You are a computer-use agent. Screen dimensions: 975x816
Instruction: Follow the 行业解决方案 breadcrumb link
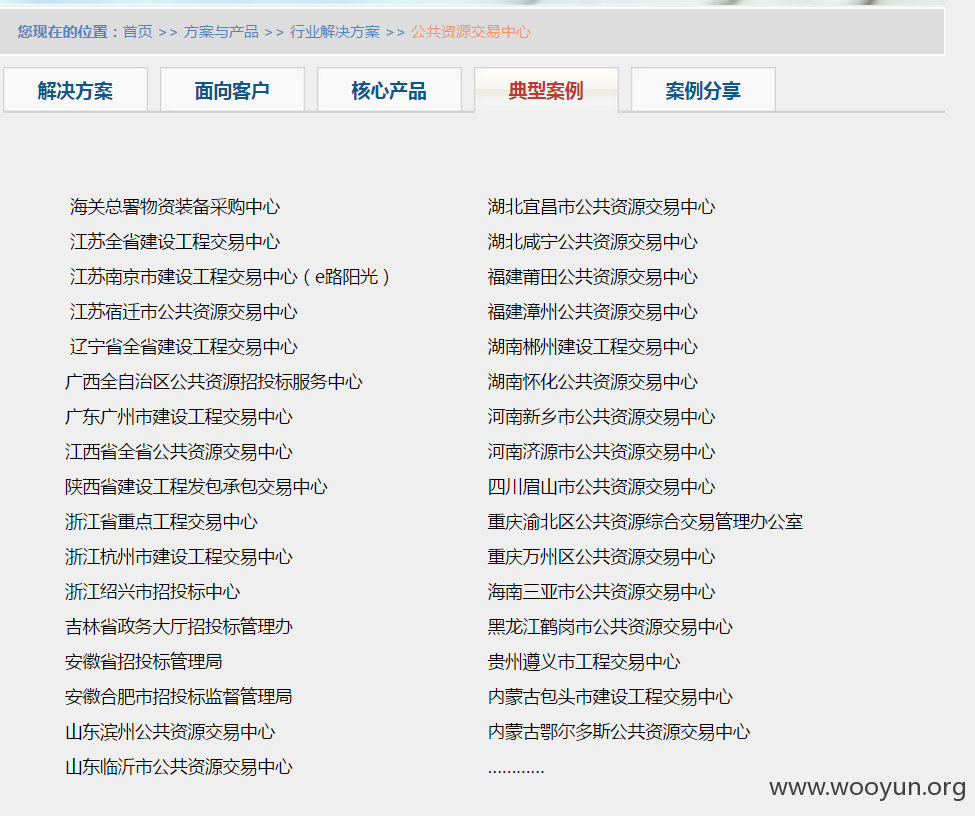point(335,32)
